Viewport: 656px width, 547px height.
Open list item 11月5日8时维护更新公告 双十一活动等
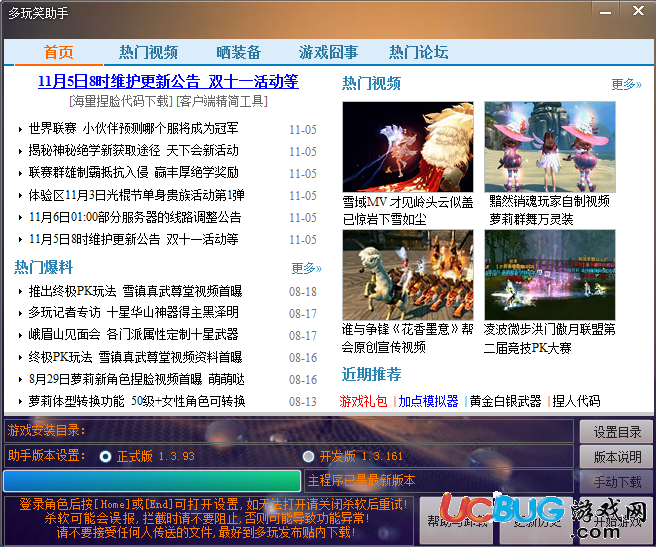pyautogui.click(x=133, y=239)
